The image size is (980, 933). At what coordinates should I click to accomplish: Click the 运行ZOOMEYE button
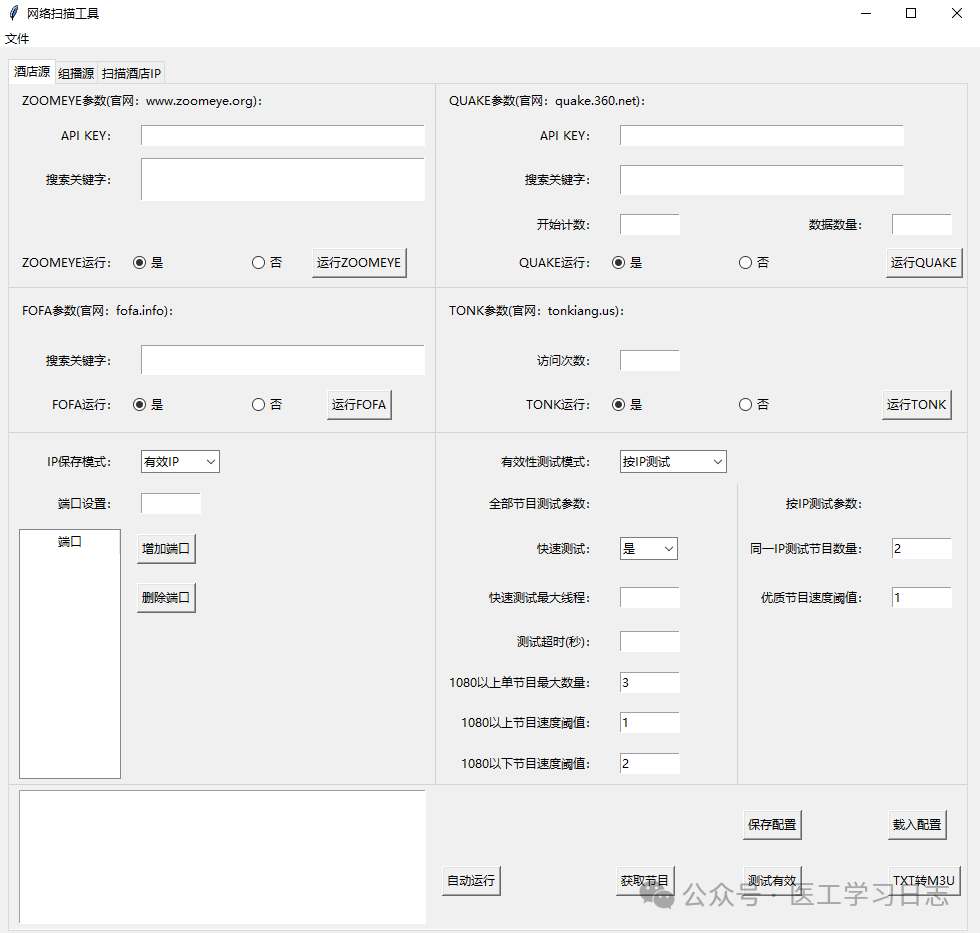[x=359, y=262]
